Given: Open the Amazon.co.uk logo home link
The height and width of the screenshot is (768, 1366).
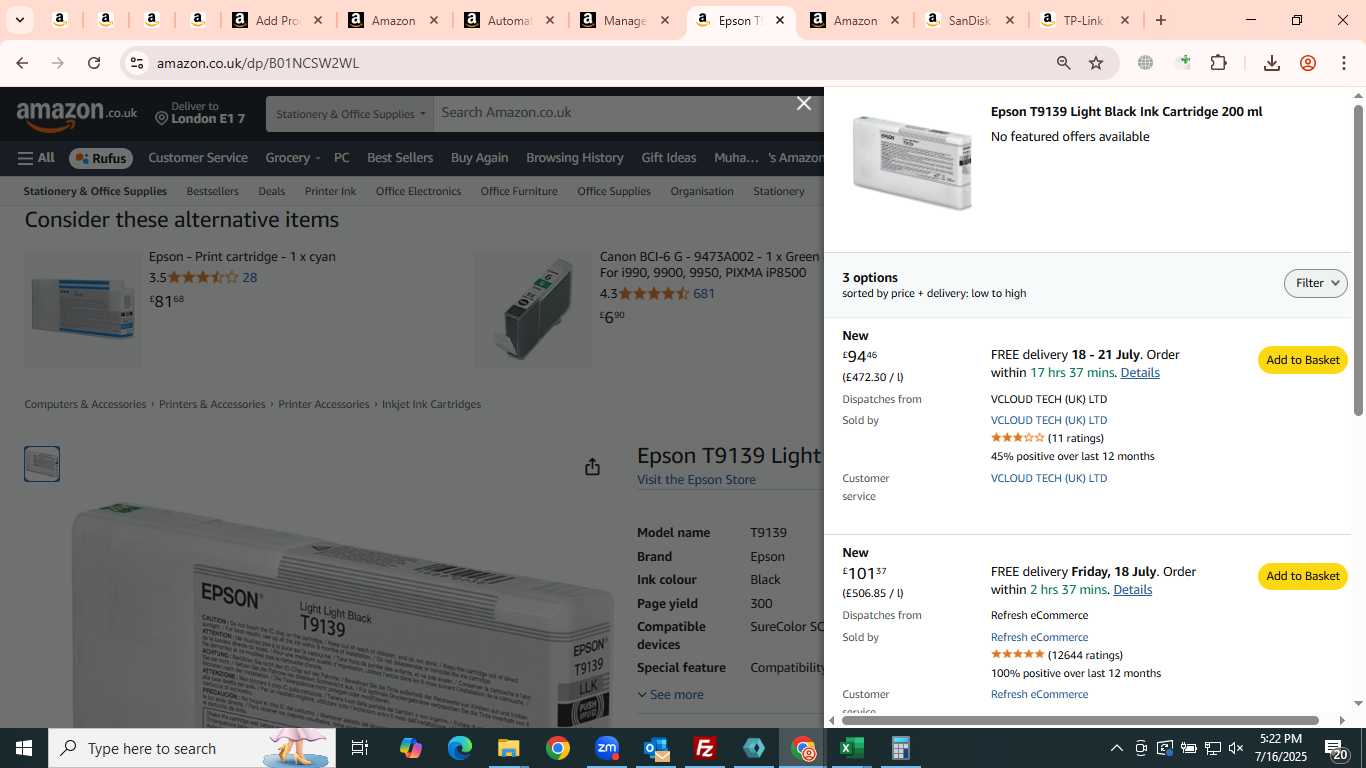Looking at the screenshot, I should [77, 115].
